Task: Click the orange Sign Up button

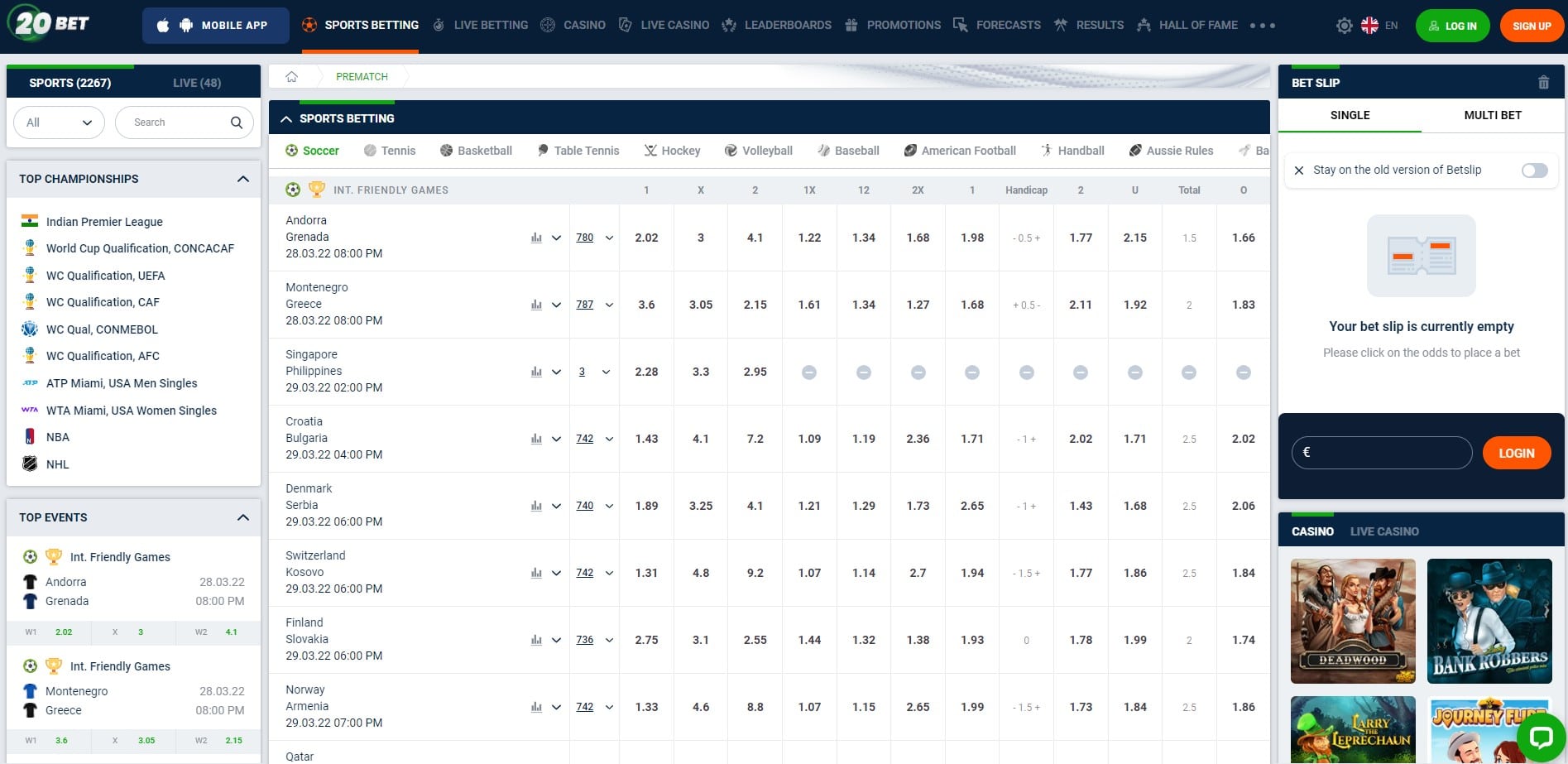Action: point(1532,26)
